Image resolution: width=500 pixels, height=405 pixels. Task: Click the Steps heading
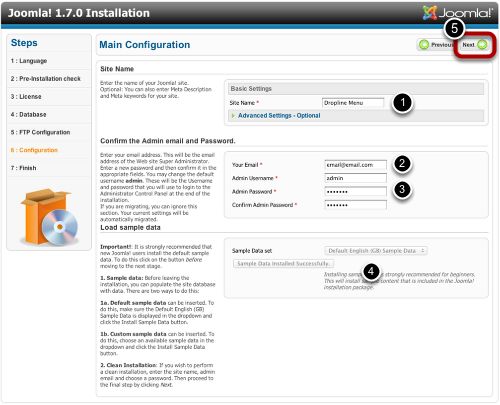coord(24,43)
